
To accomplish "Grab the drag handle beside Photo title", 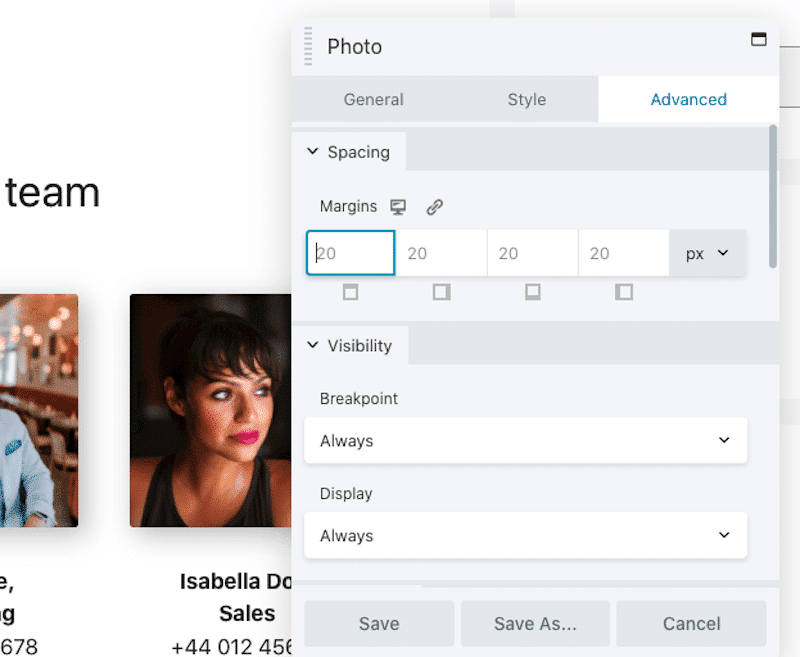I will (x=308, y=47).
